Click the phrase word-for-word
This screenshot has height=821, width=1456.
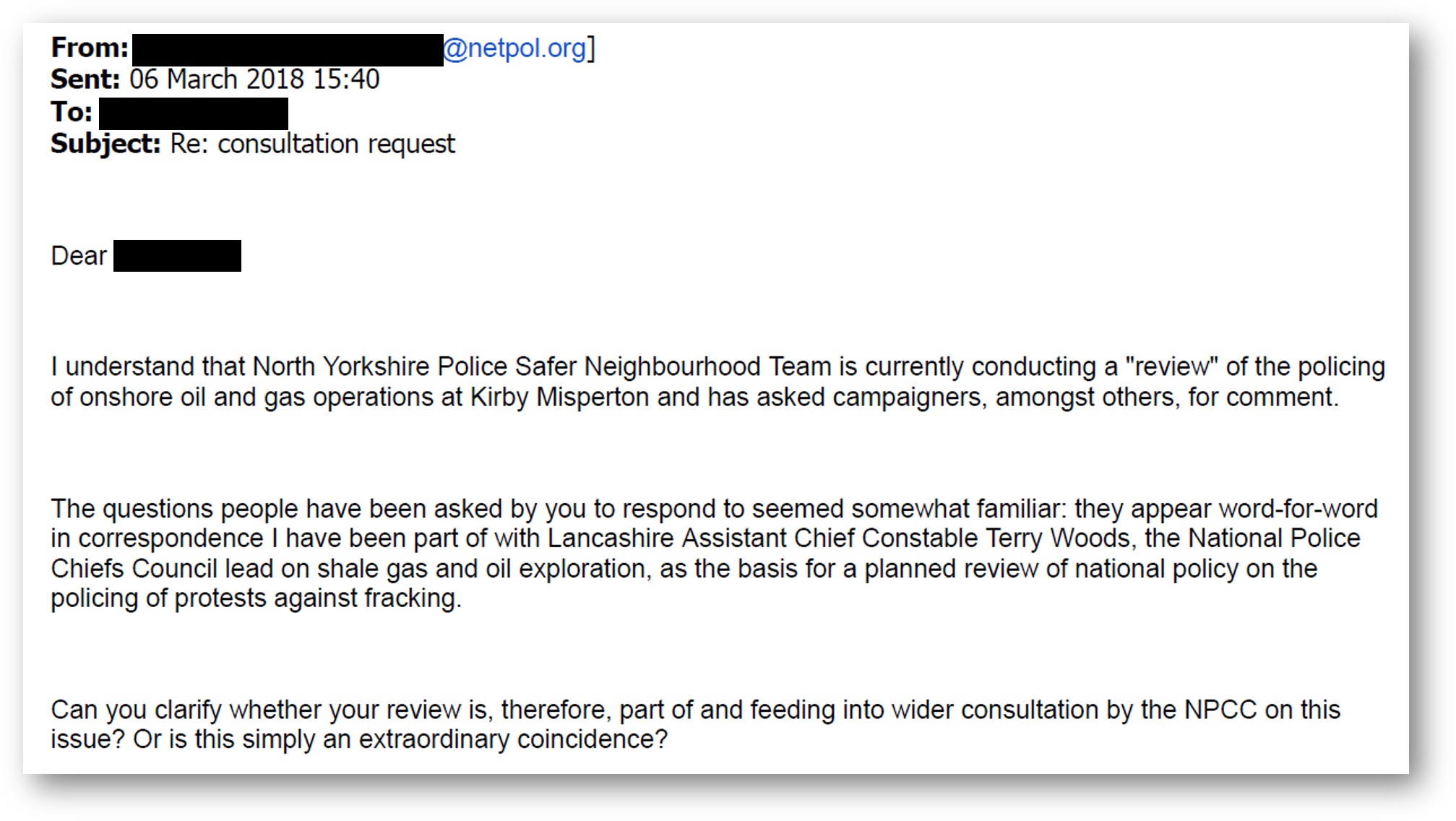(1298, 509)
